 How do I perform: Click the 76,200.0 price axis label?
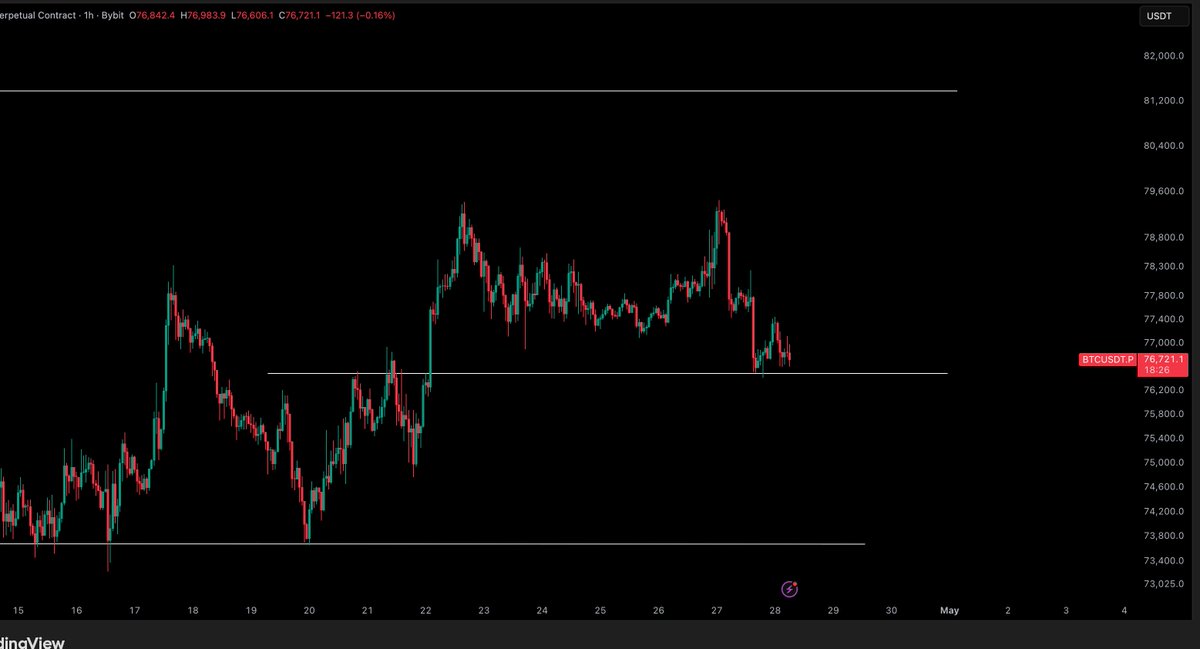1163,390
